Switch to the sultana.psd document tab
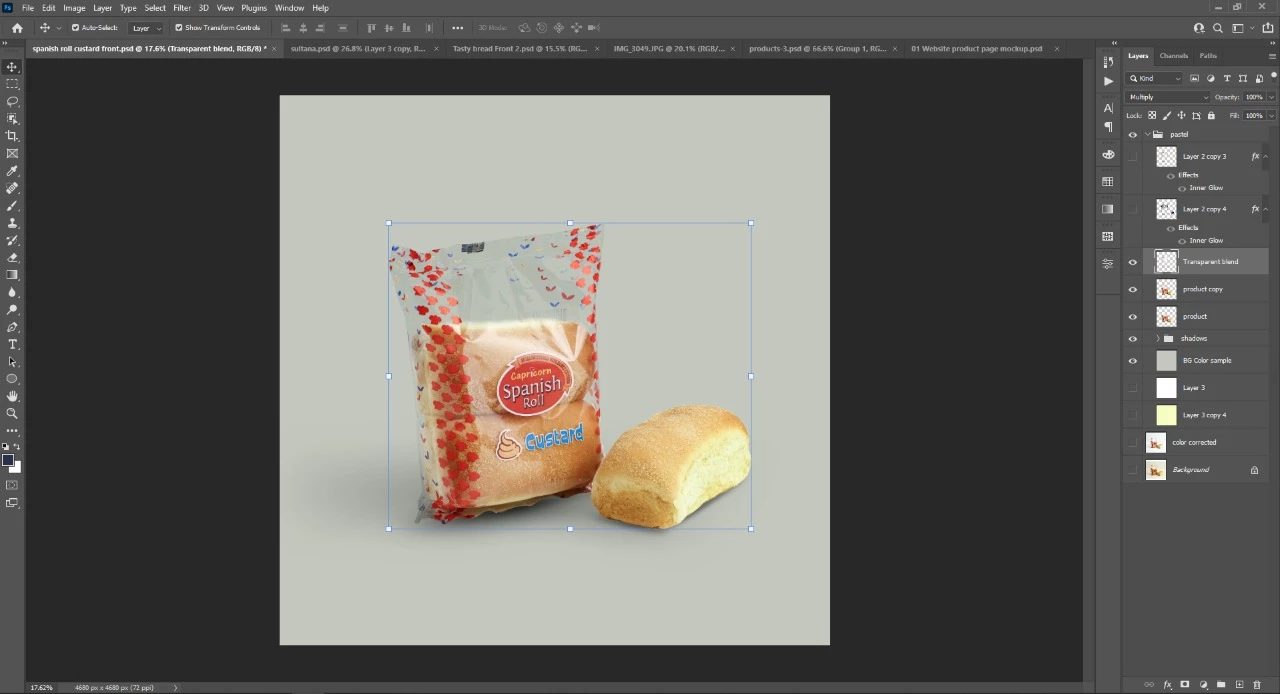The height and width of the screenshot is (694, 1280). point(358,48)
